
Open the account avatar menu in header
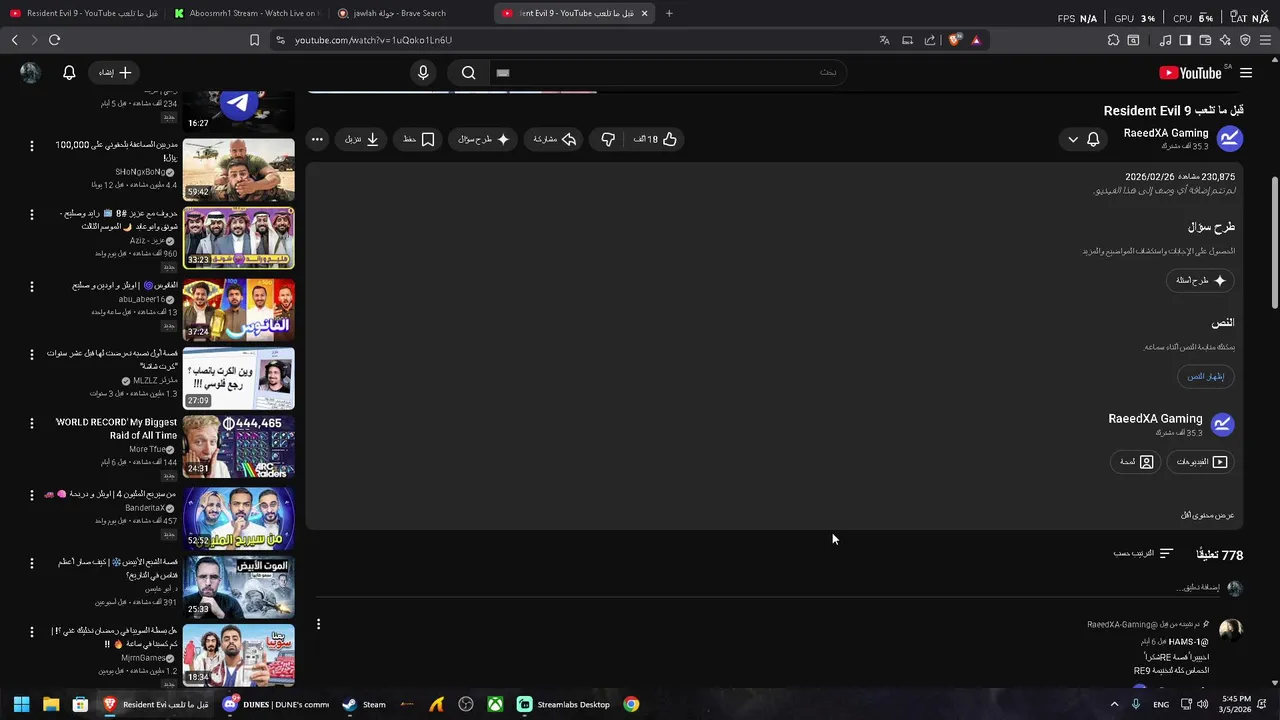[x=30, y=73]
